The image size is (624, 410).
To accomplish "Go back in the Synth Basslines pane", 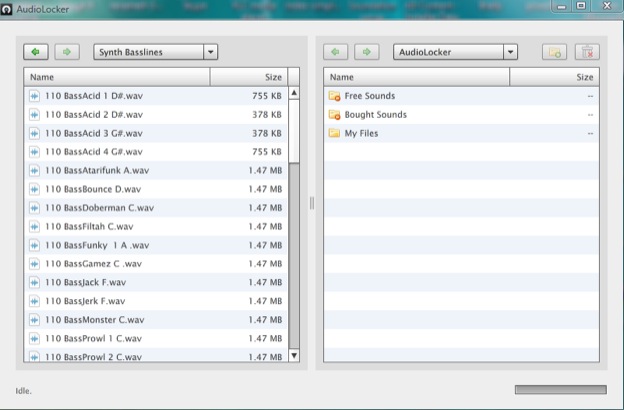I will coord(36,52).
